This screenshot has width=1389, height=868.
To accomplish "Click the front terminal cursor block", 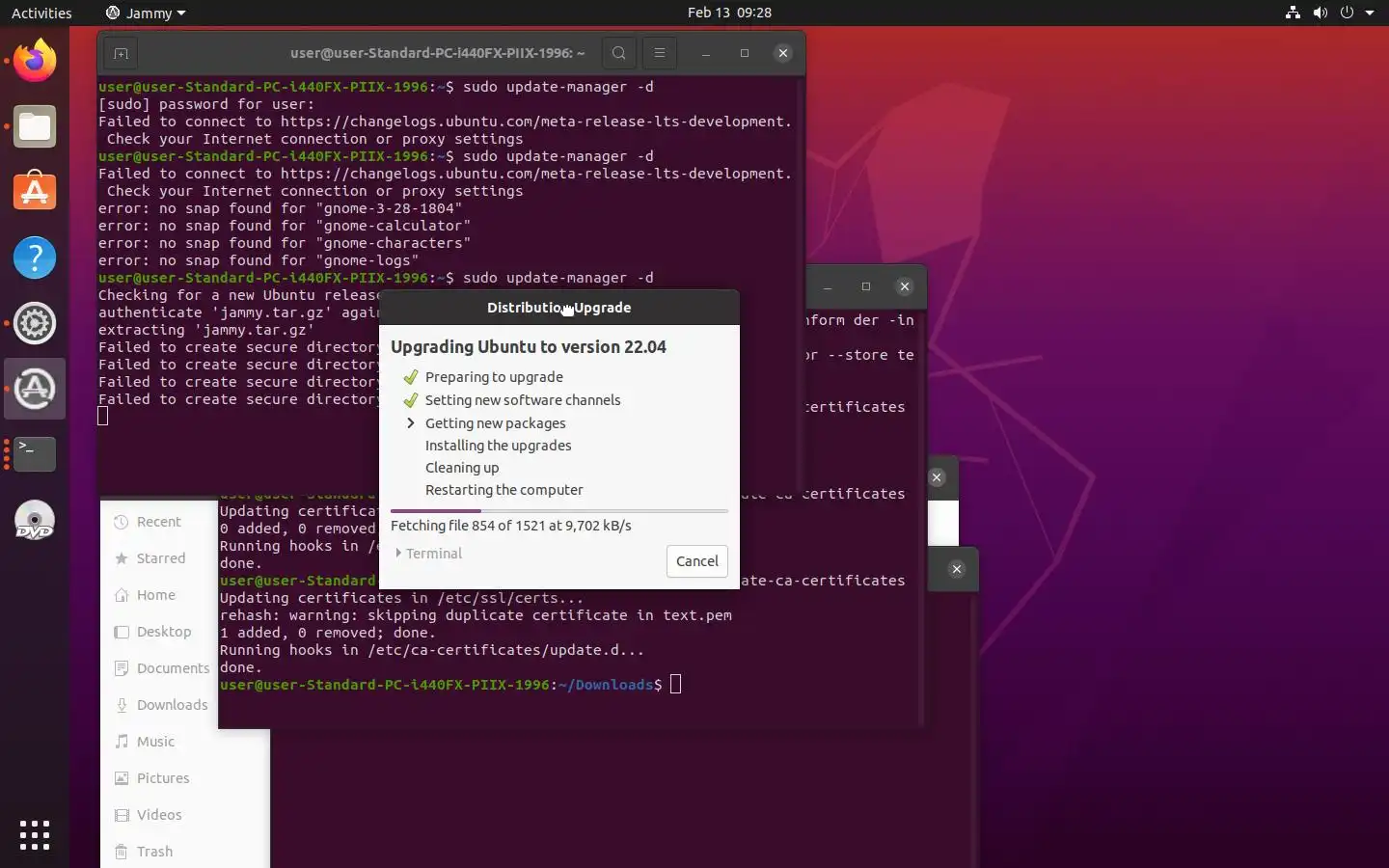I will coord(103,416).
